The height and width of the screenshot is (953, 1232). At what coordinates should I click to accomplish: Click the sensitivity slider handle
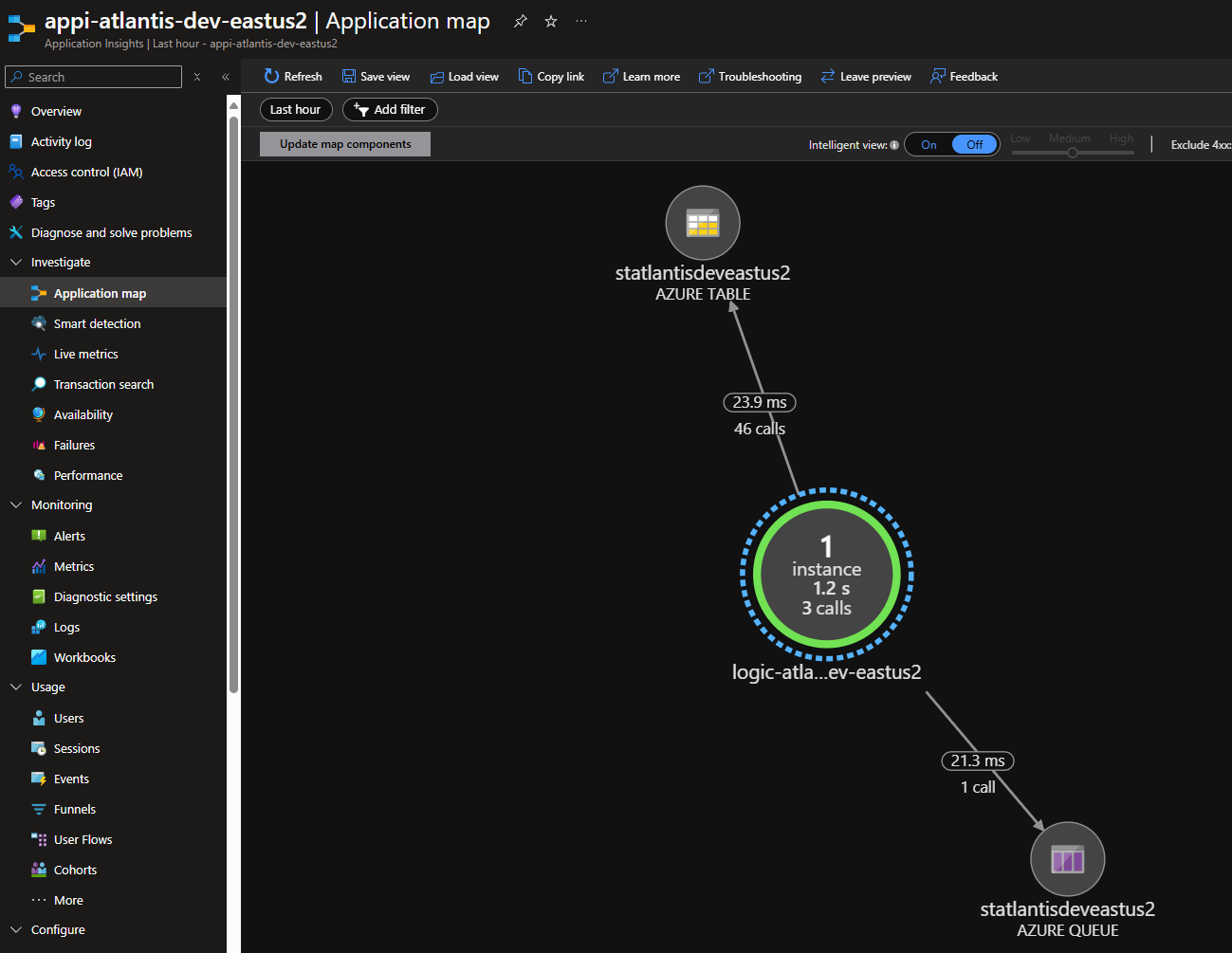(1073, 153)
